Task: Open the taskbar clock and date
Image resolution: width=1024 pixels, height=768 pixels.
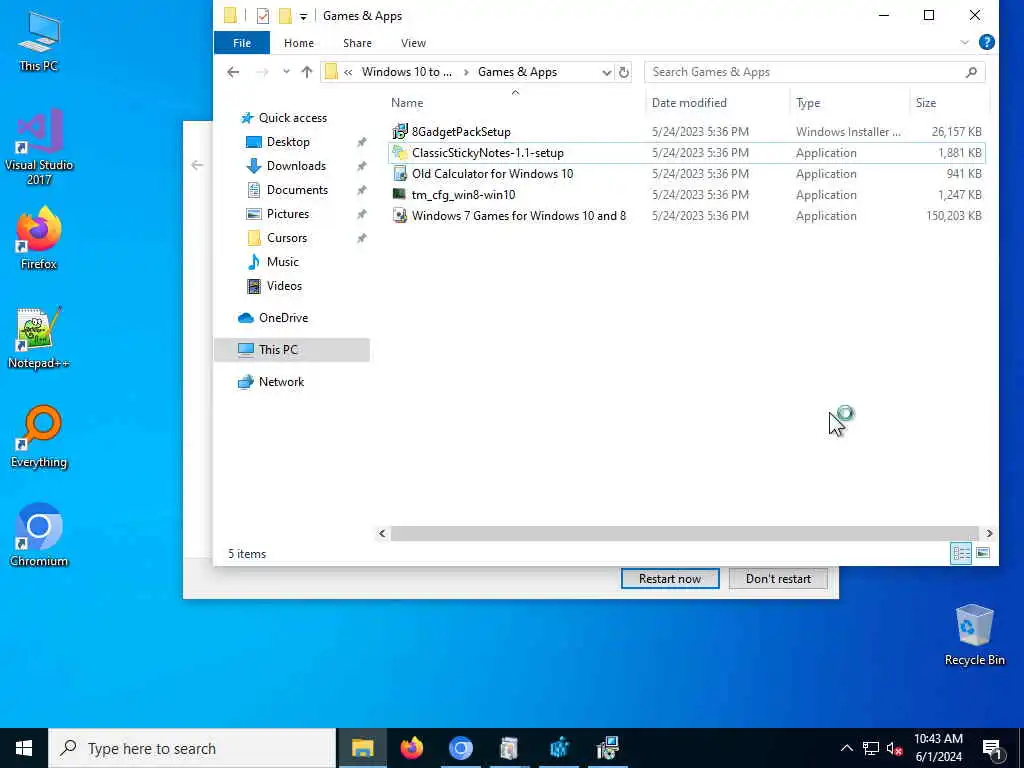Action: [938, 748]
